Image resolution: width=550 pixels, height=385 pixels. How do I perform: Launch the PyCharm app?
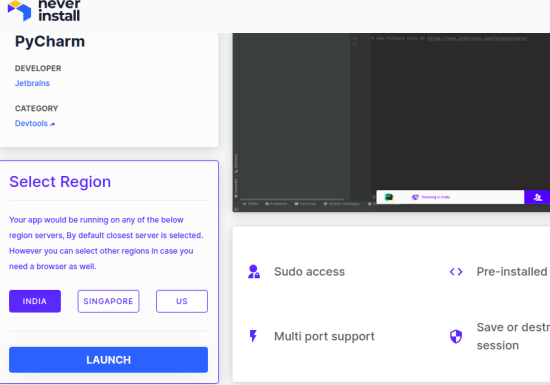[x=108, y=360]
